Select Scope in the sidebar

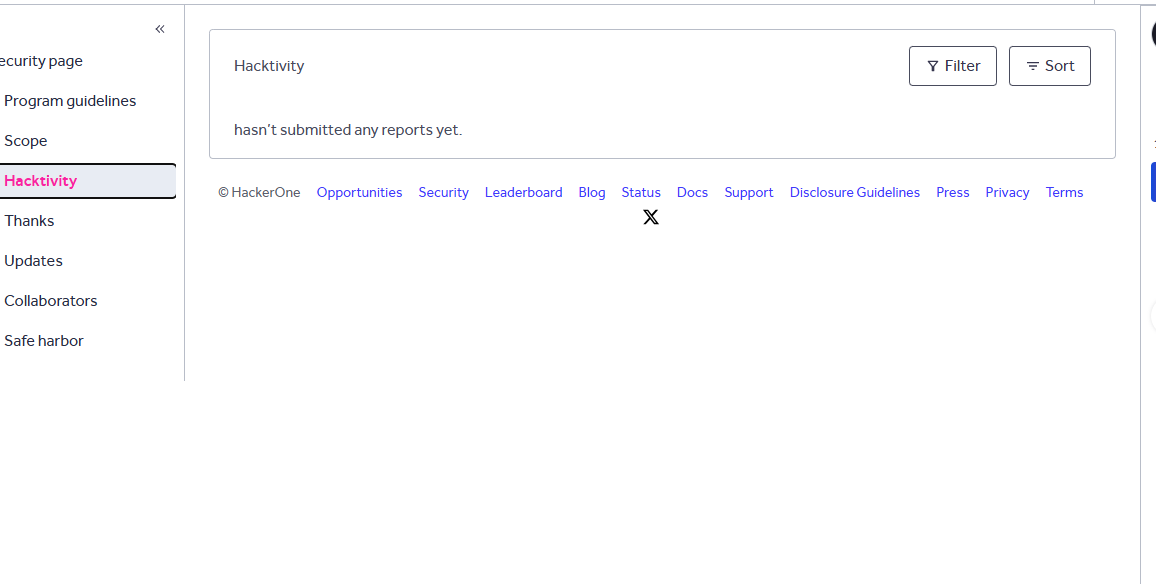point(26,141)
